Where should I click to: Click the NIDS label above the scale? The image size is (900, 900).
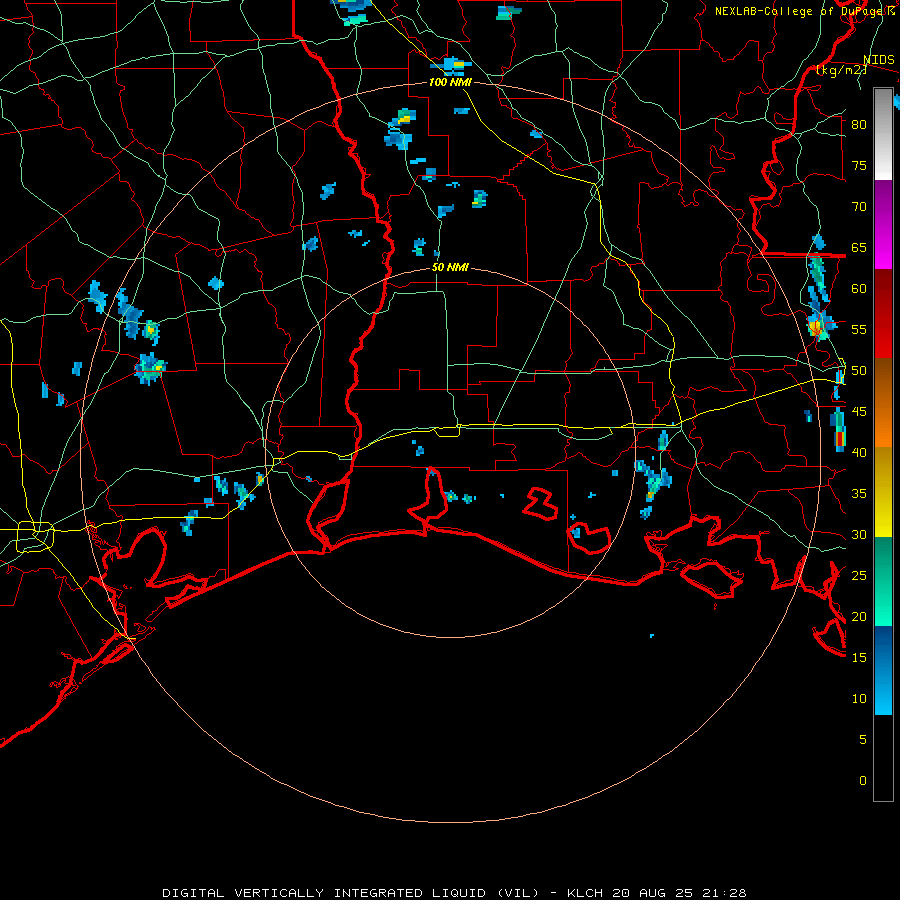point(879,60)
